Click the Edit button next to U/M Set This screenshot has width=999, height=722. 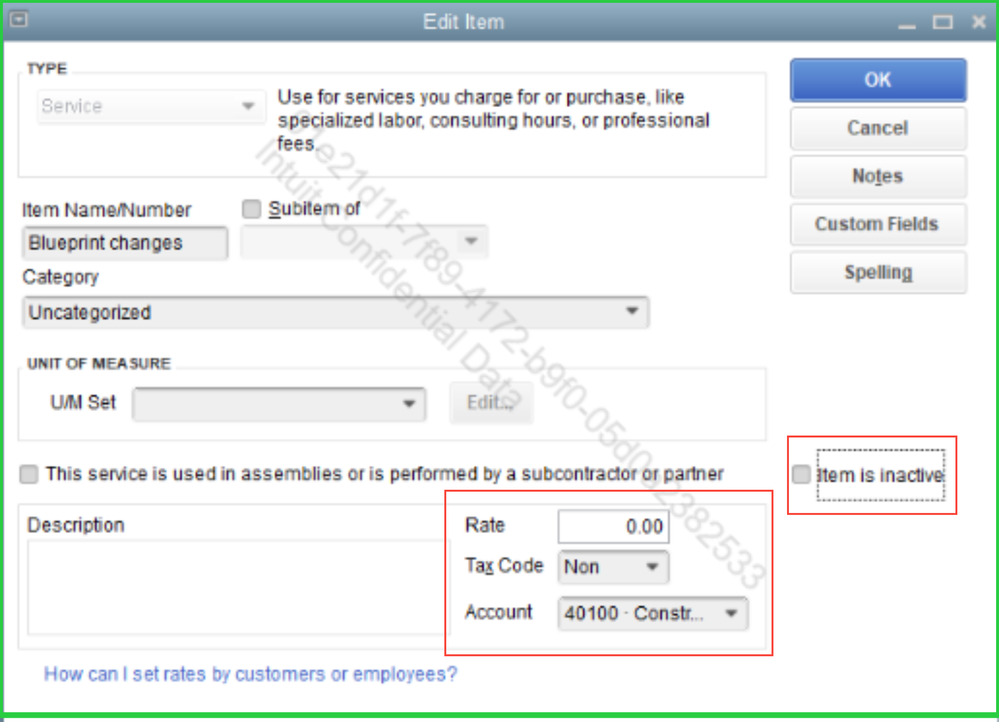pyautogui.click(x=490, y=403)
